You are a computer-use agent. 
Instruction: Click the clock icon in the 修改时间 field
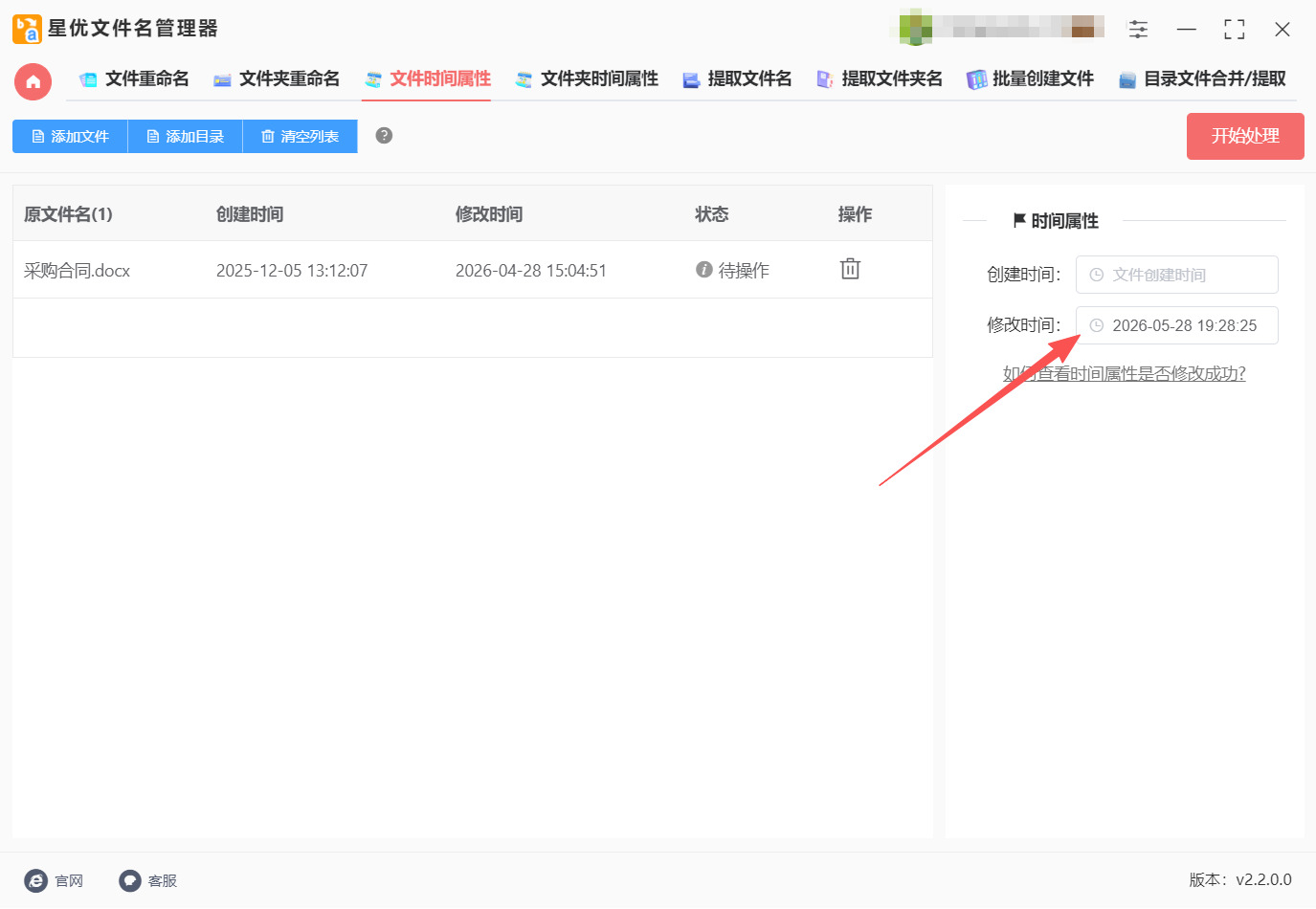pos(1097,325)
